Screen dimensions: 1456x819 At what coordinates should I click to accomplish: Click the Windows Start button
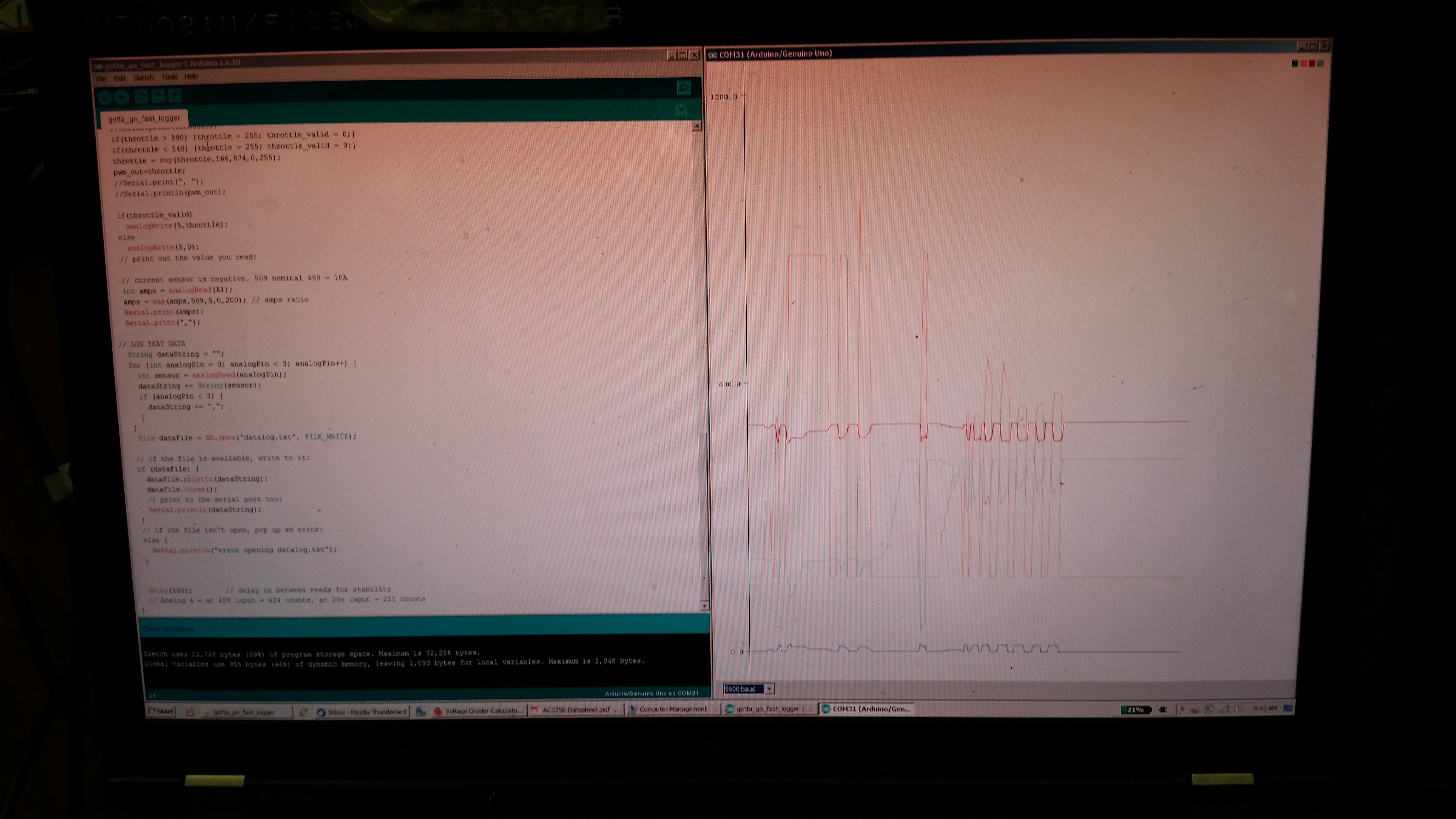tap(161, 711)
